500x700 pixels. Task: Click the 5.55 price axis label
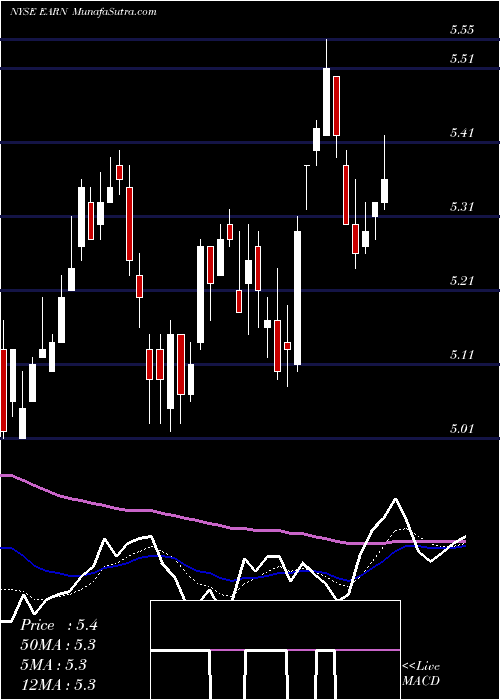tap(461, 30)
